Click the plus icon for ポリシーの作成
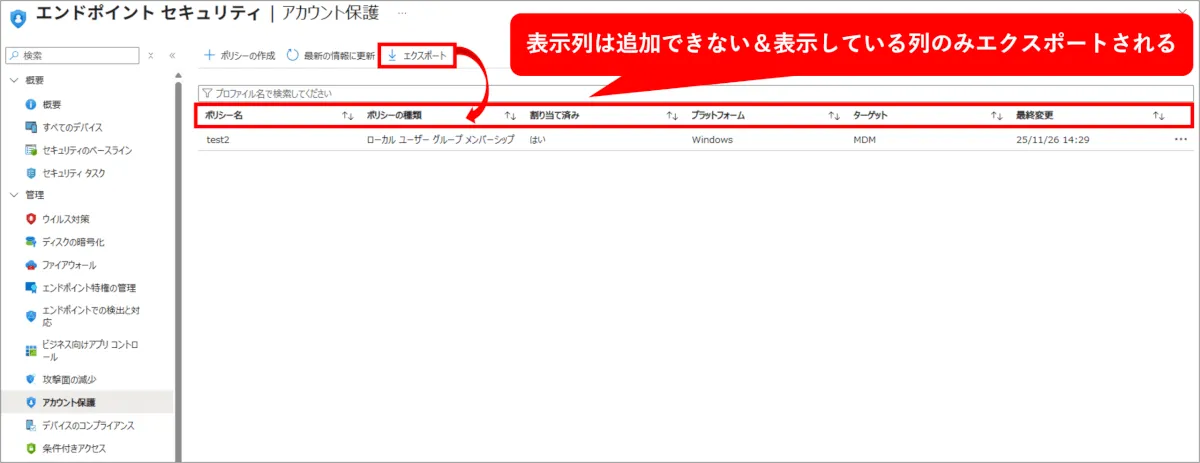This screenshot has width=1200, height=463. [209, 56]
